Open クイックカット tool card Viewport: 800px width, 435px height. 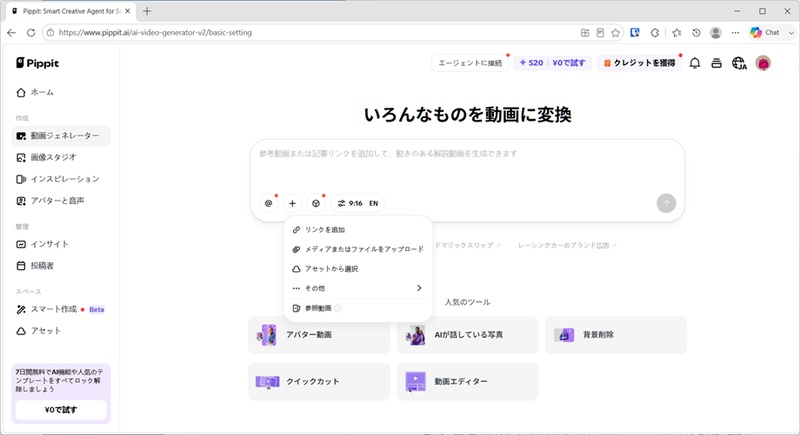point(319,381)
